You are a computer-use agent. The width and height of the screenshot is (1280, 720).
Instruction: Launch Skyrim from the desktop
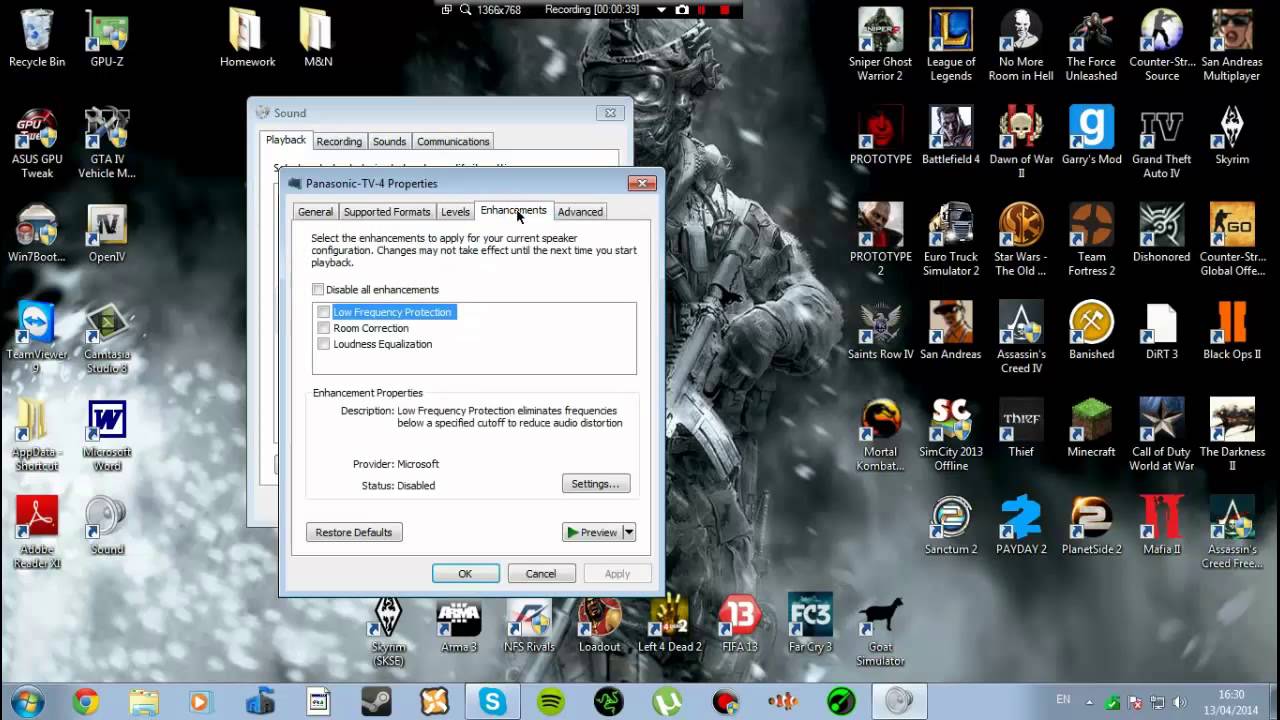coord(1232,135)
